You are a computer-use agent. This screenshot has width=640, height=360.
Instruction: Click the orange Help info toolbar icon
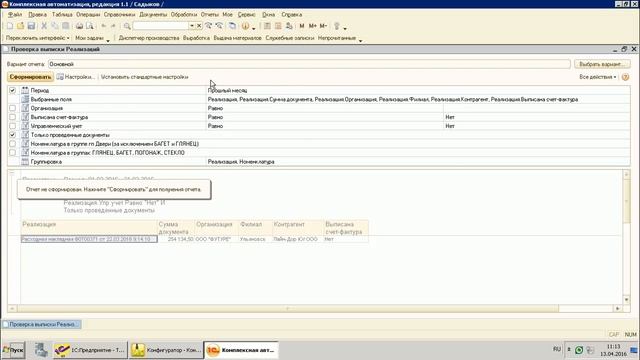coord(245,26)
